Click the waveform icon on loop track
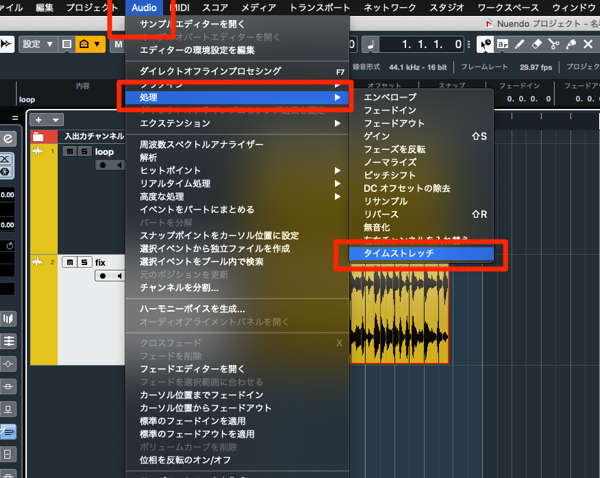The width and height of the screenshot is (600, 478). [38, 151]
